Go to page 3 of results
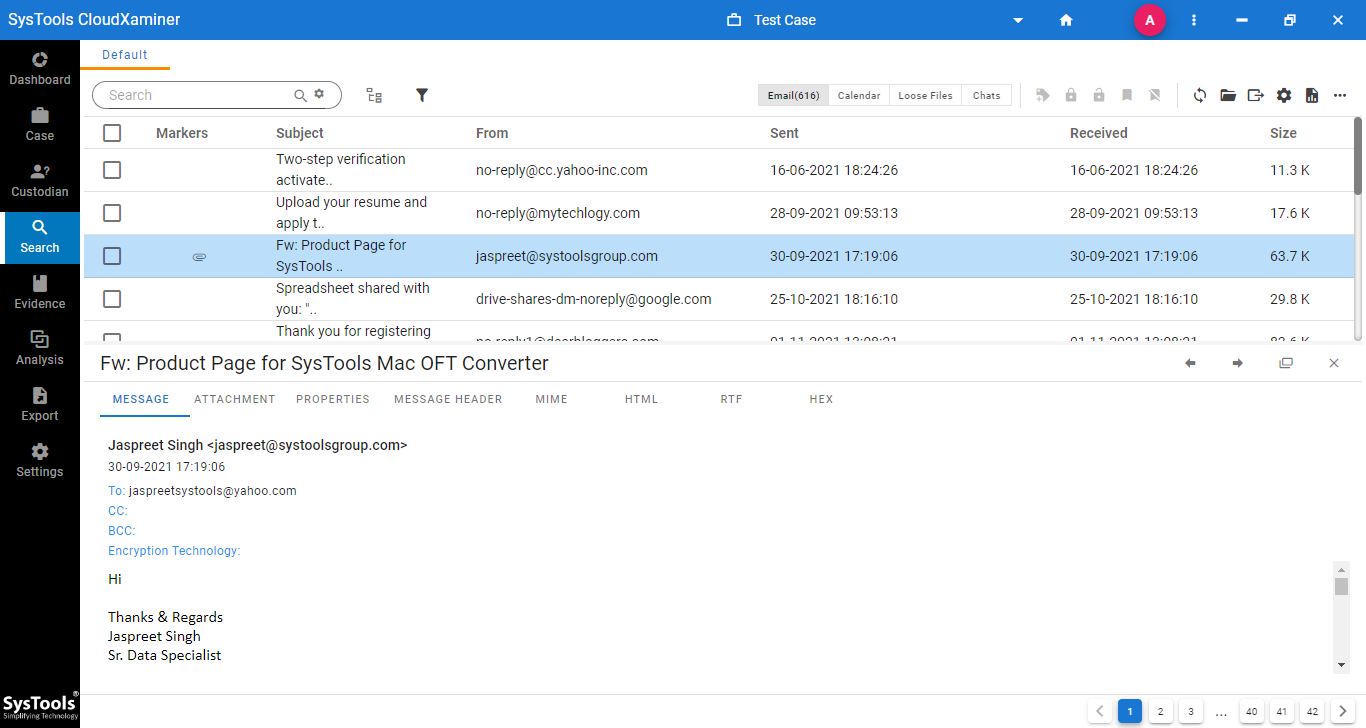 pyautogui.click(x=1190, y=712)
